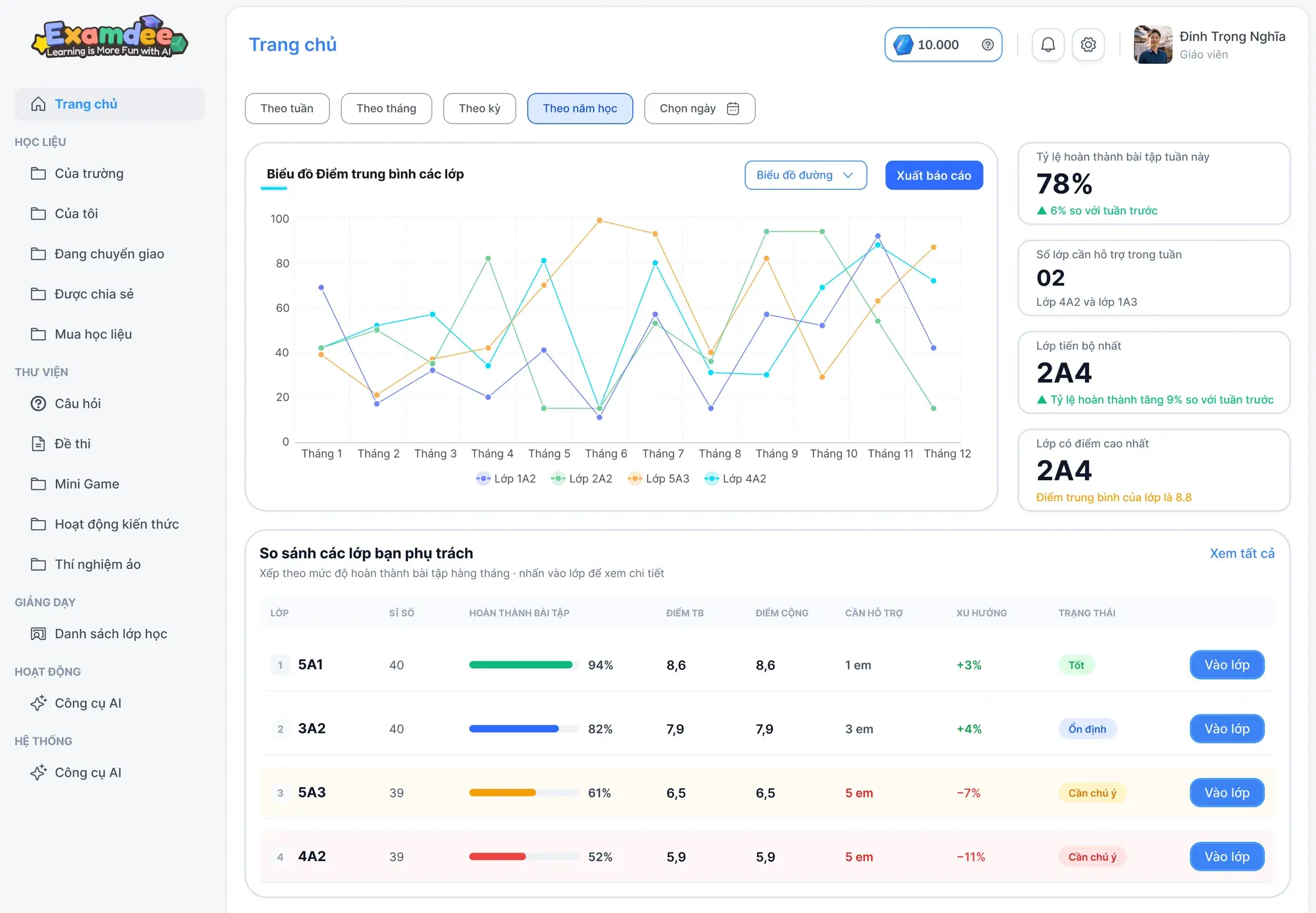Click the blue gem coin icon
Viewport: 1316px width, 913px height.
tap(903, 45)
